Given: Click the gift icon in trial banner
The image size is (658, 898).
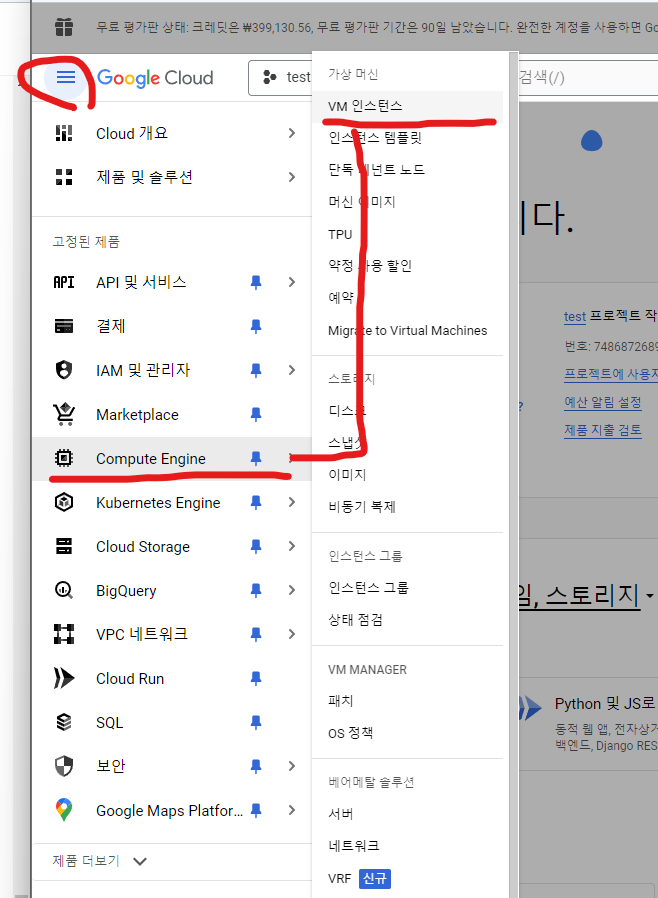Looking at the screenshot, I should click(64, 27).
